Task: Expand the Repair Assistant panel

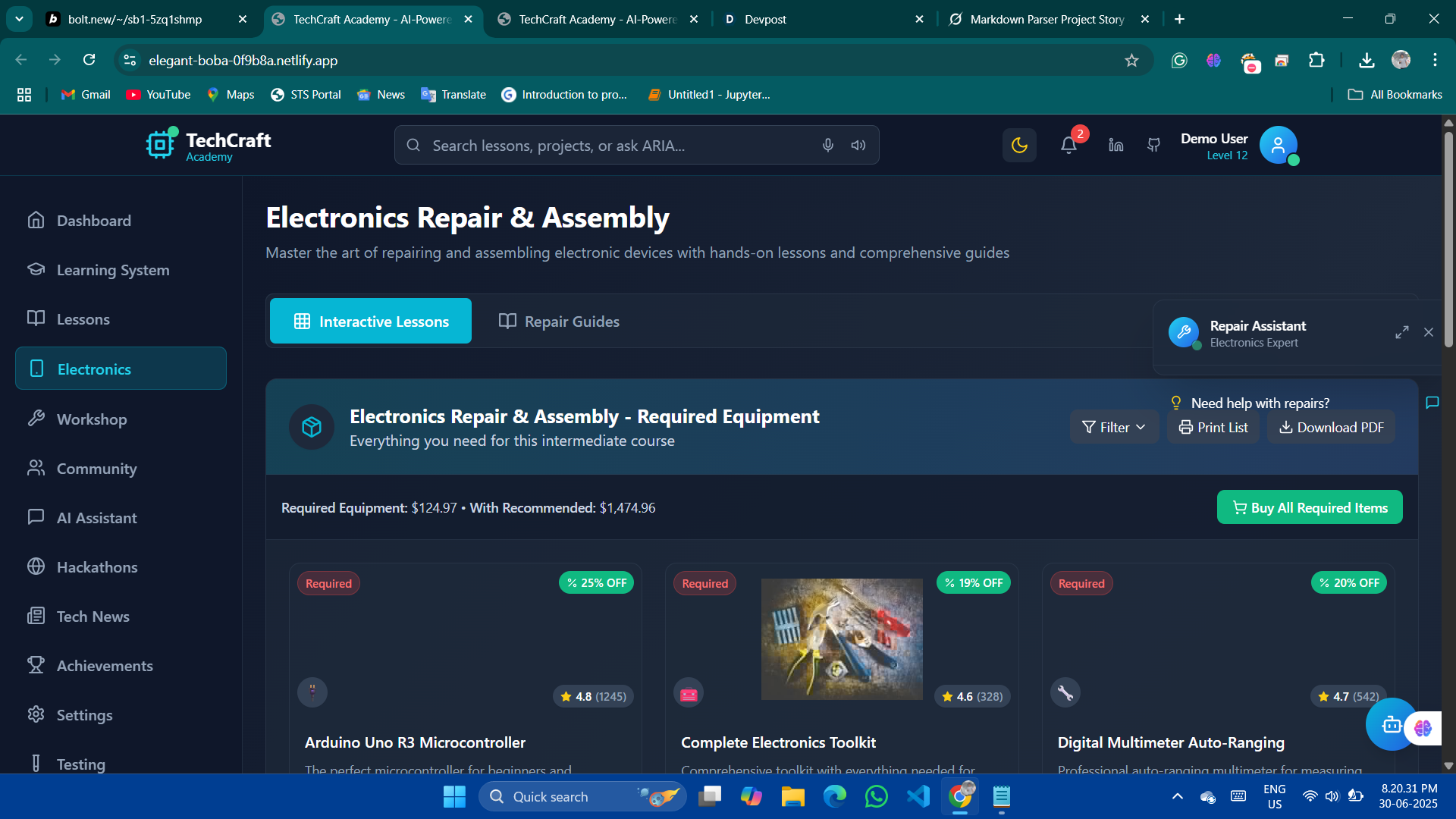Action: pos(1401,332)
